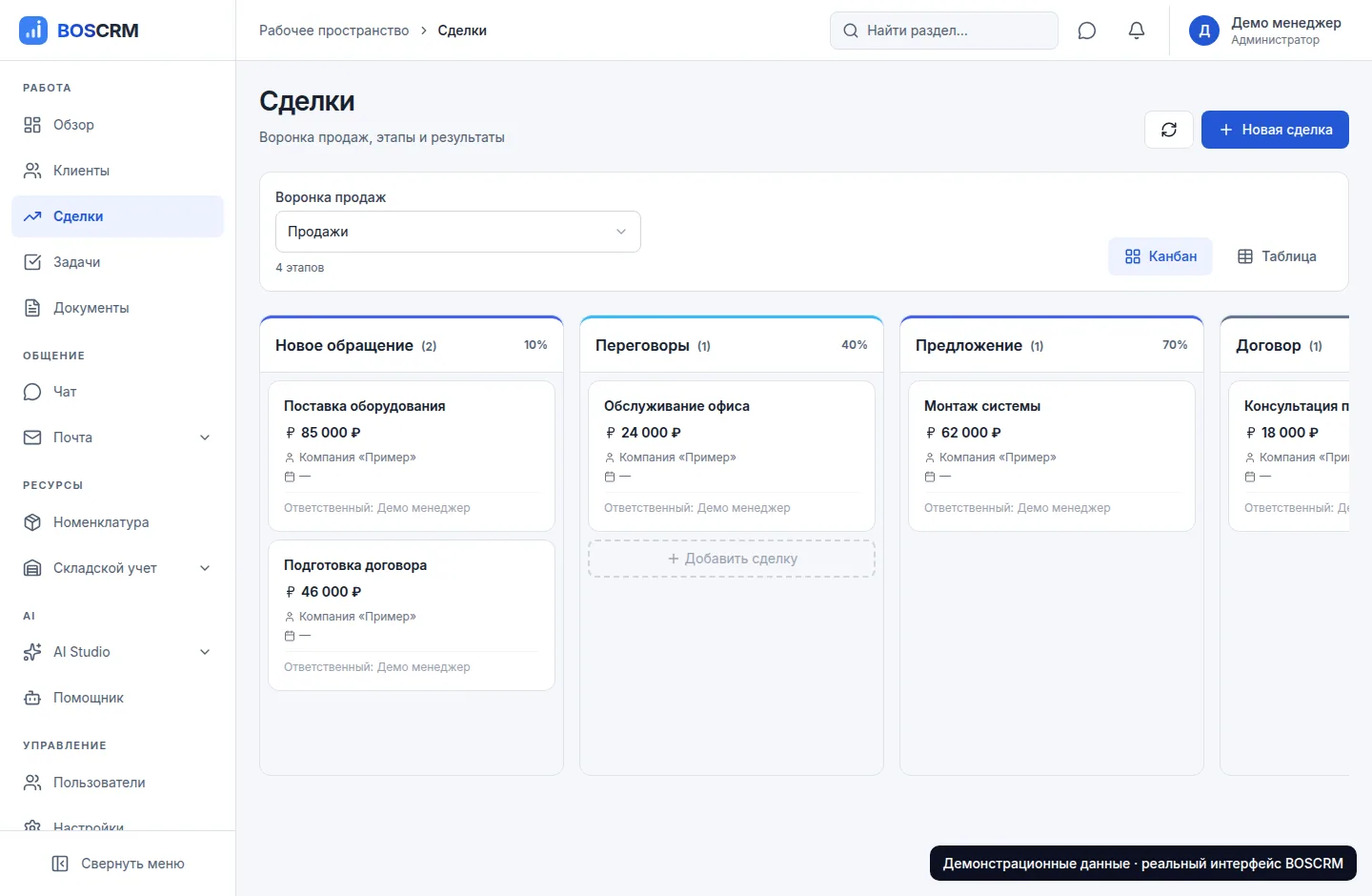Switch to Канбан view

click(1160, 256)
